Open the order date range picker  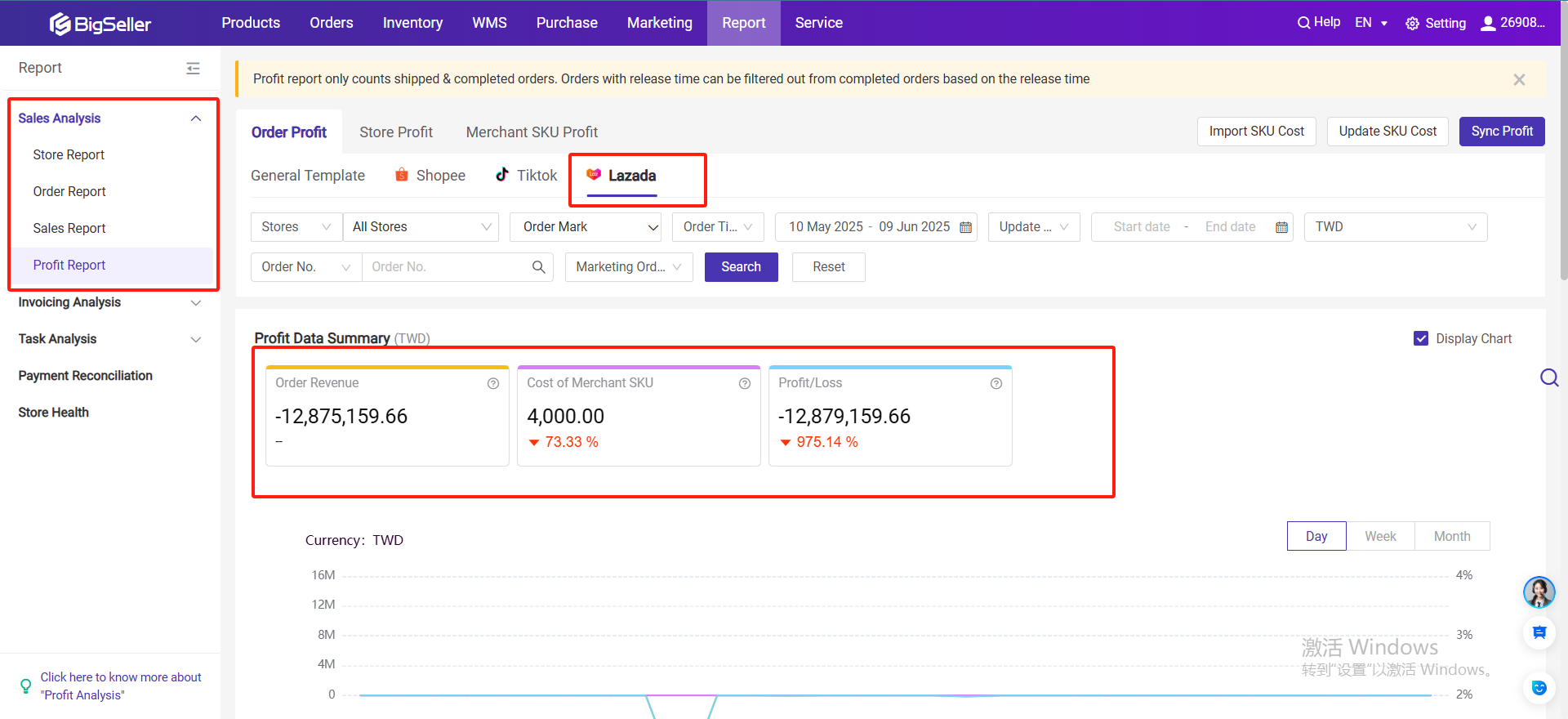[875, 227]
